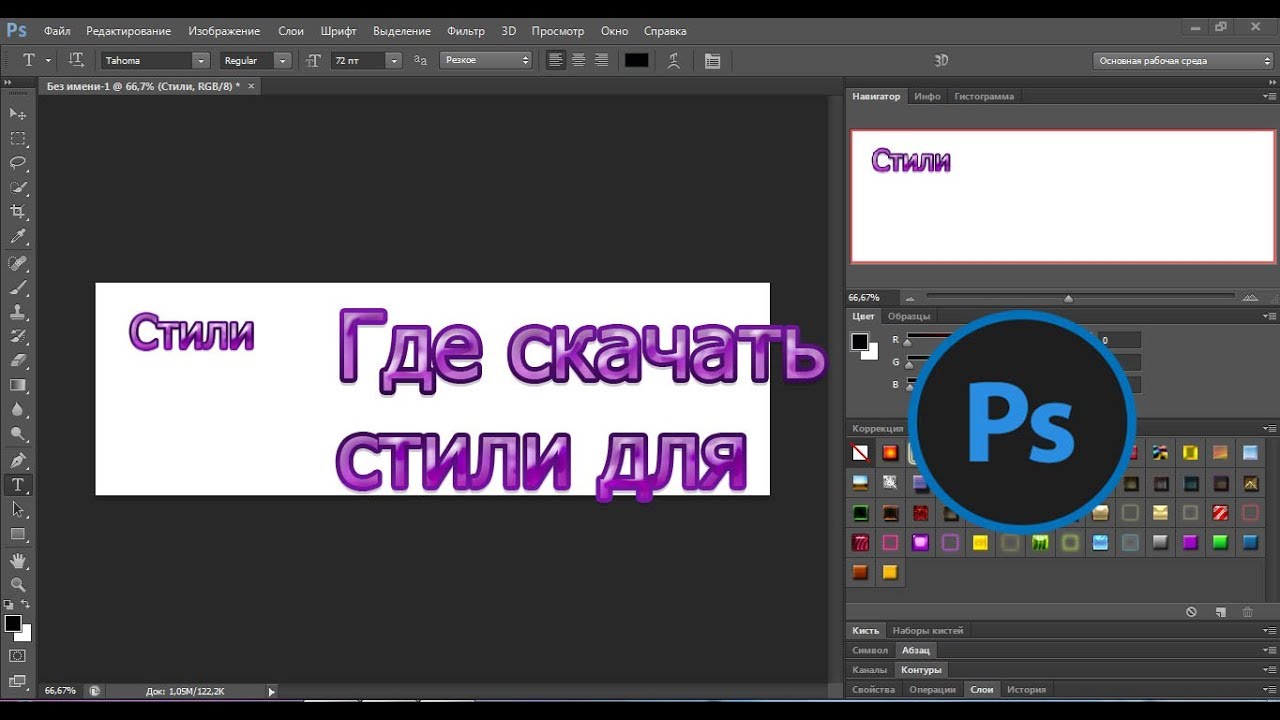Click the Create New Style icon
1280x720 pixels.
pyautogui.click(x=1220, y=611)
